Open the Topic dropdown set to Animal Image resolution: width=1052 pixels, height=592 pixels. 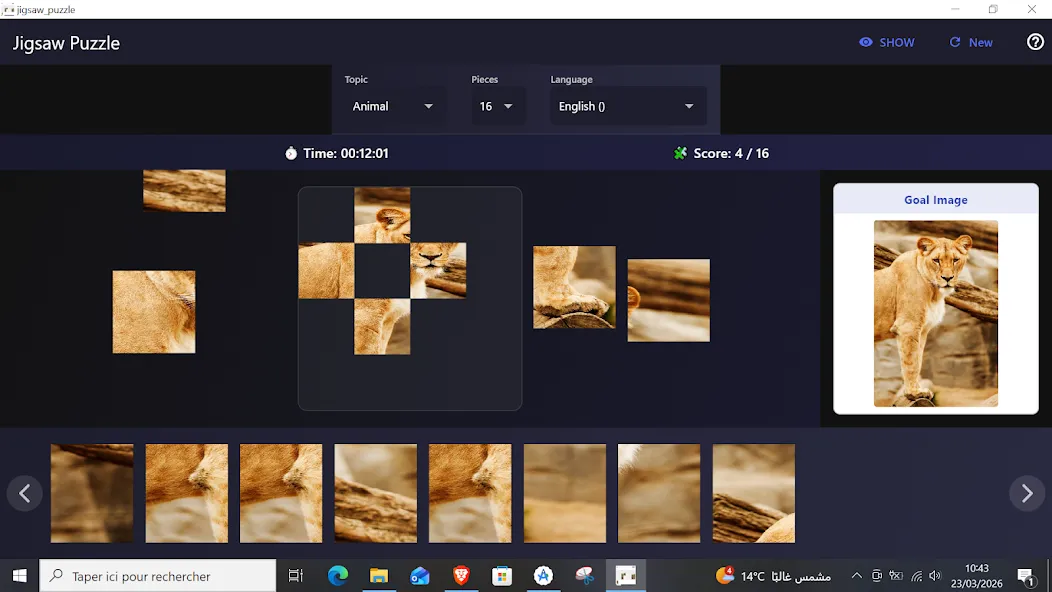tap(392, 106)
